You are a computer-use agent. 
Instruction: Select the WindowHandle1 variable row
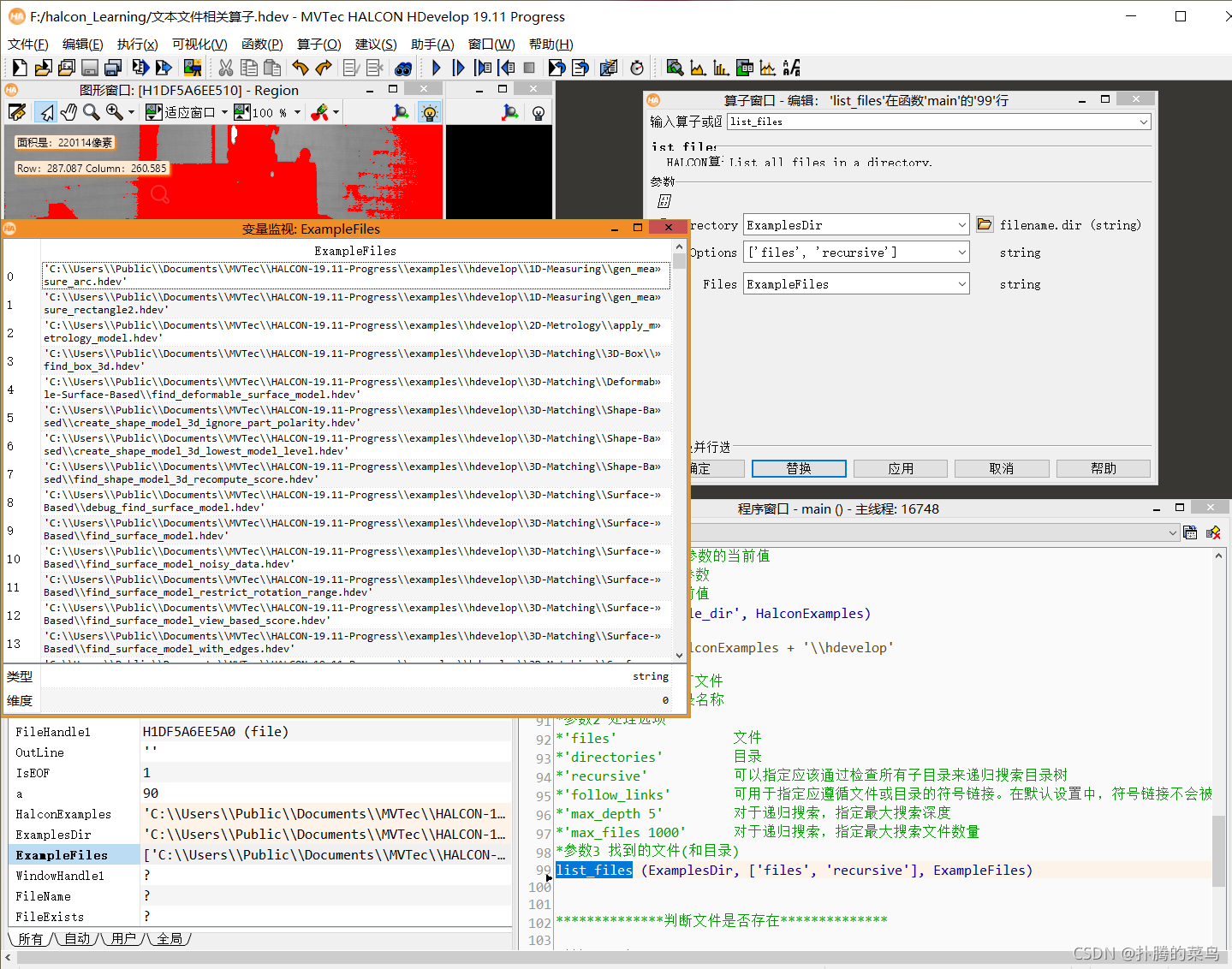[x=260, y=875]
